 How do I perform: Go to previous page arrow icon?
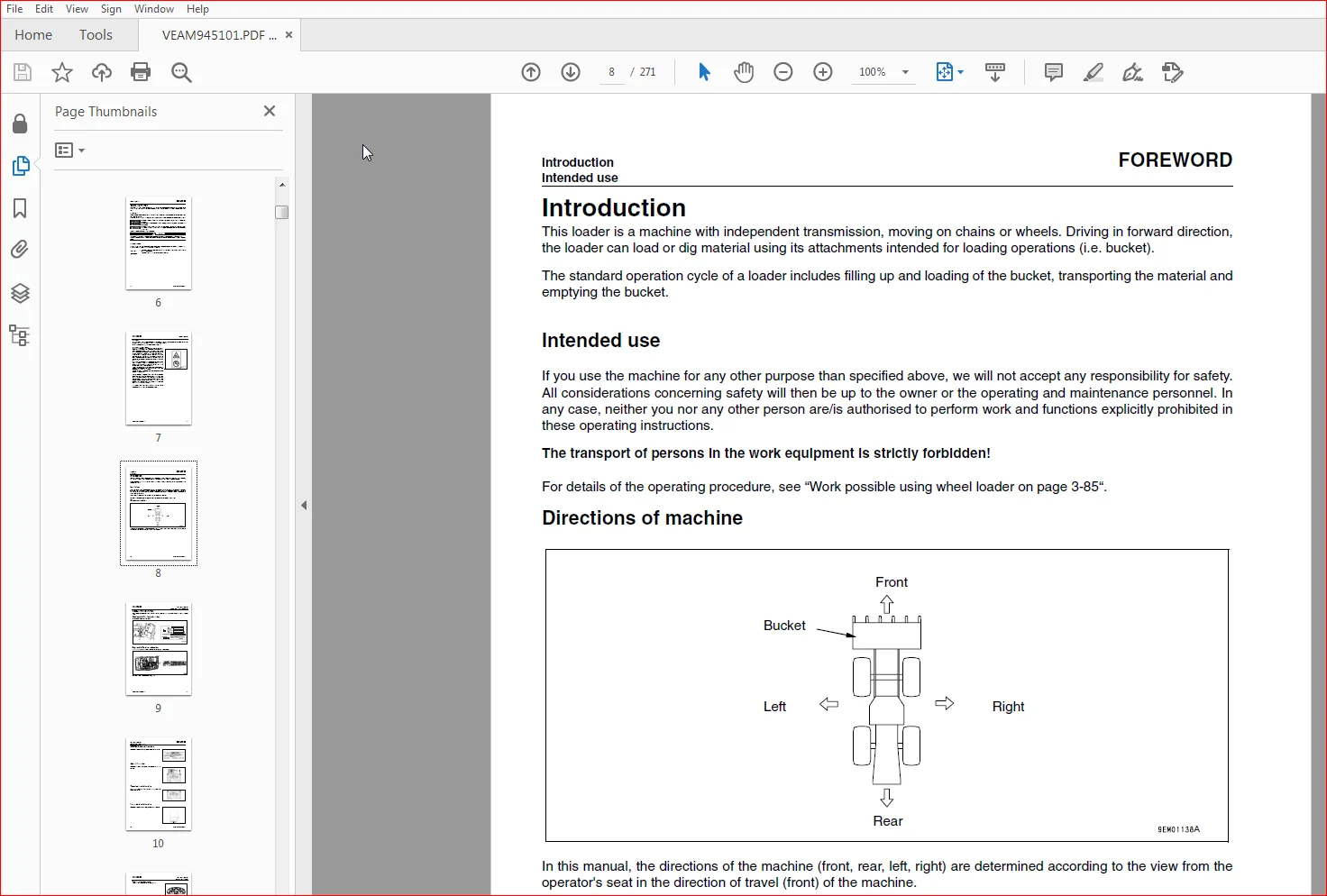pyautogui.click(x=531, y=72)
